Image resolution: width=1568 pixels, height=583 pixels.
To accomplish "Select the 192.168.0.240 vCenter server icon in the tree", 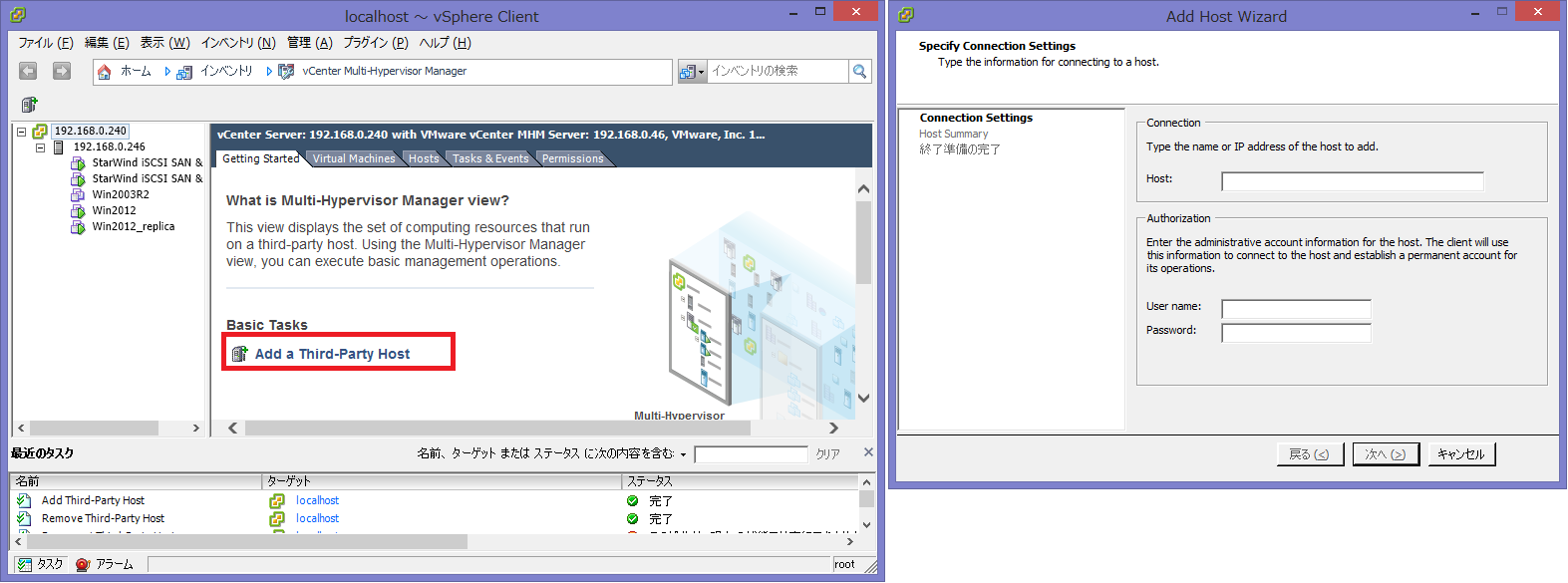I will click(40, 132).
